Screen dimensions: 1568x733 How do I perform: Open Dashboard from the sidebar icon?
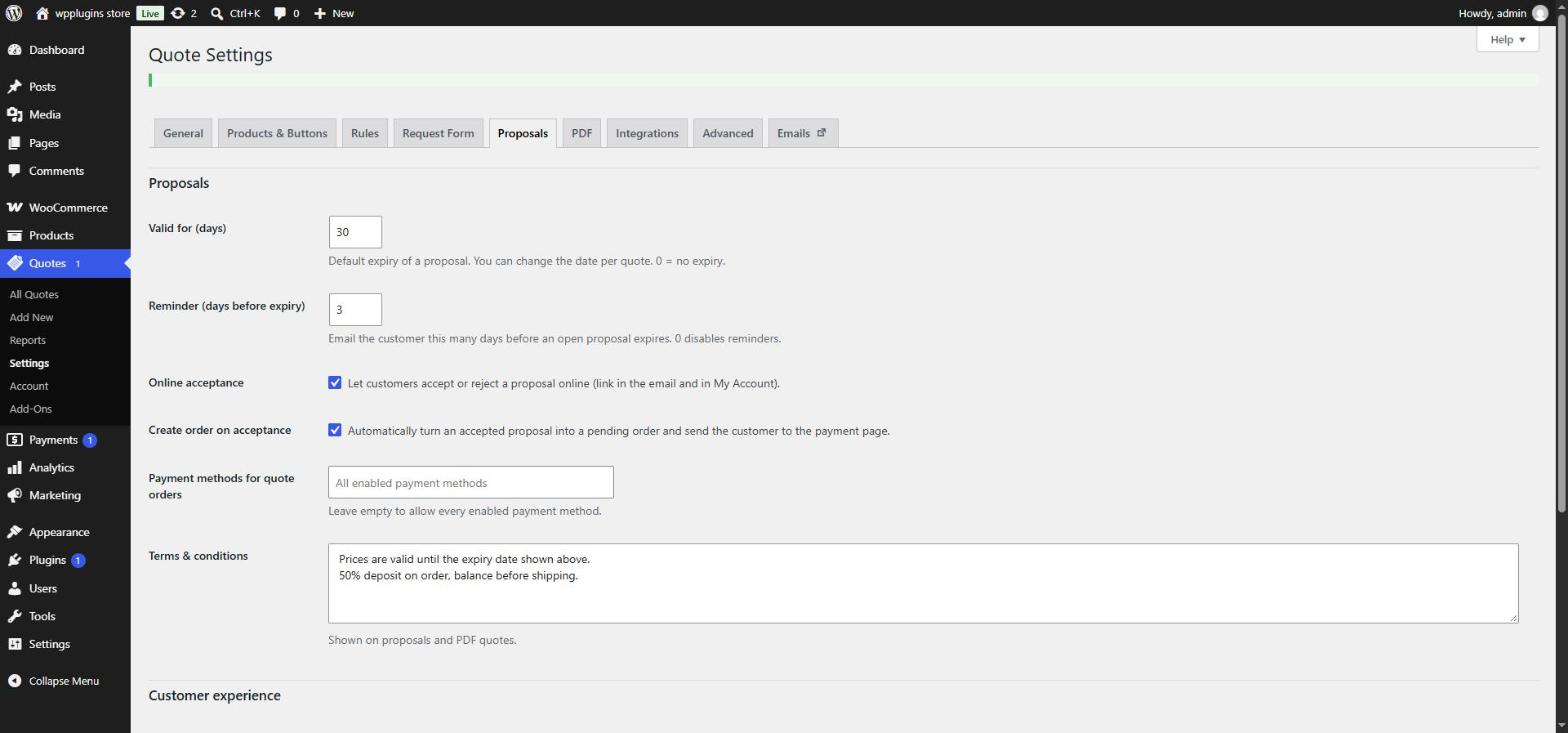(x=14, y=50)
